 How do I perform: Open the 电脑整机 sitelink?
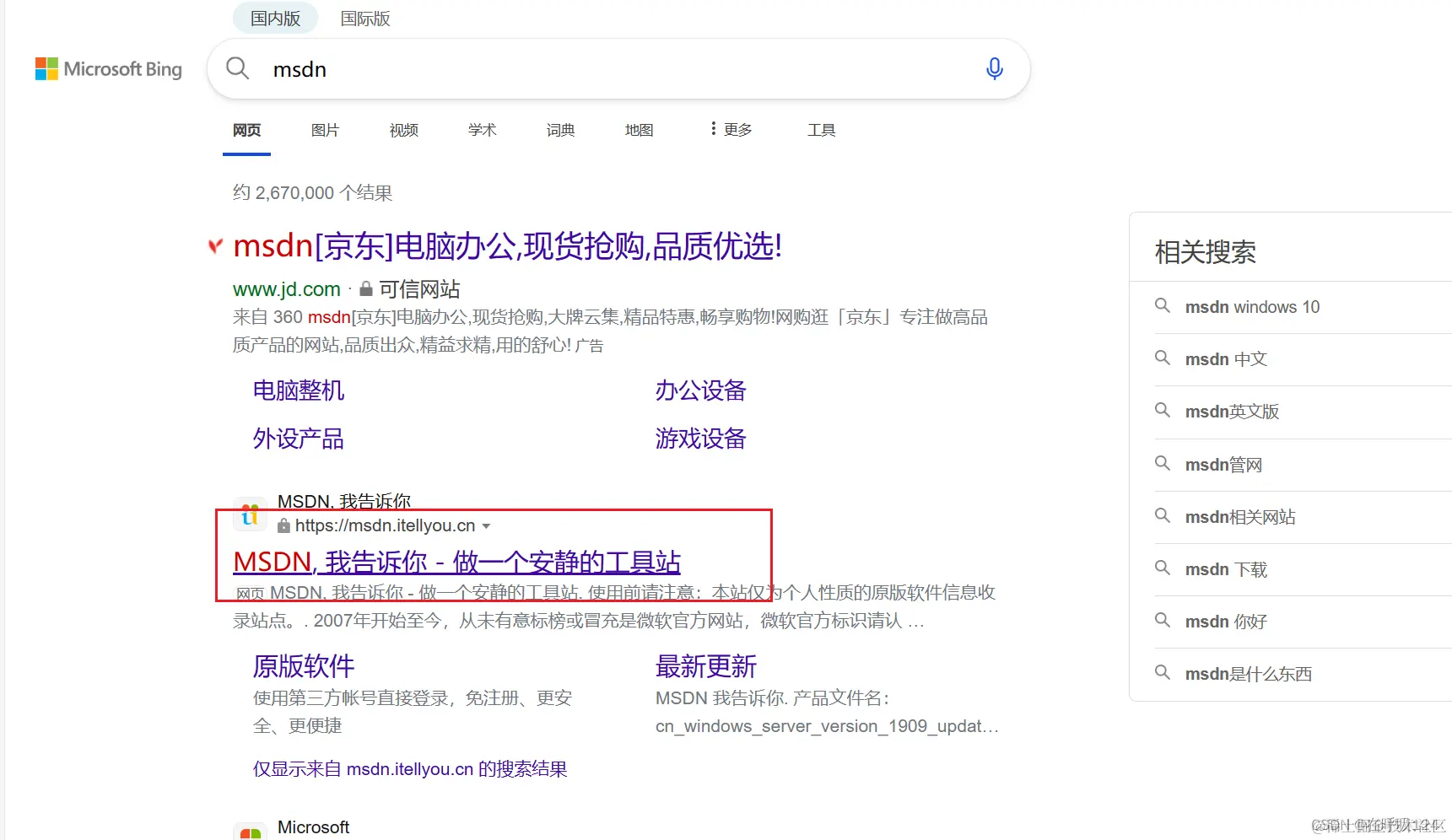tap(299, 390)
